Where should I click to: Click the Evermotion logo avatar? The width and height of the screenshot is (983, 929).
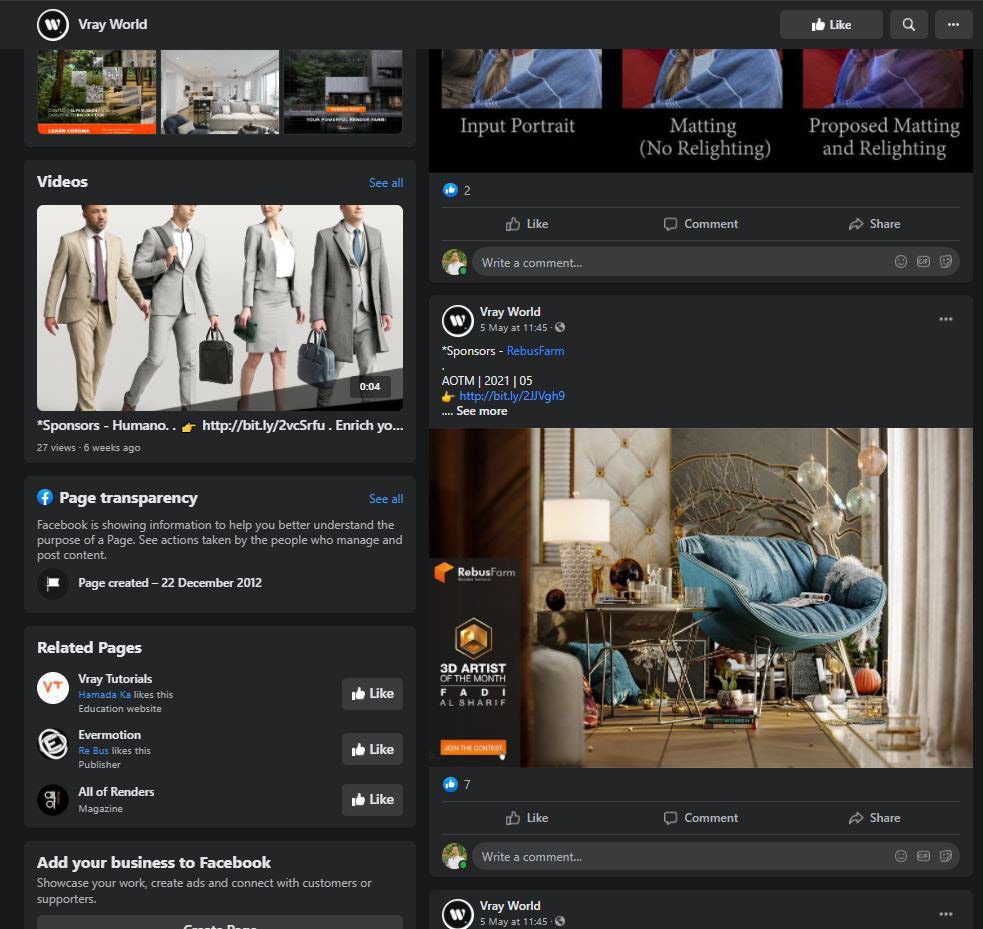53,744
